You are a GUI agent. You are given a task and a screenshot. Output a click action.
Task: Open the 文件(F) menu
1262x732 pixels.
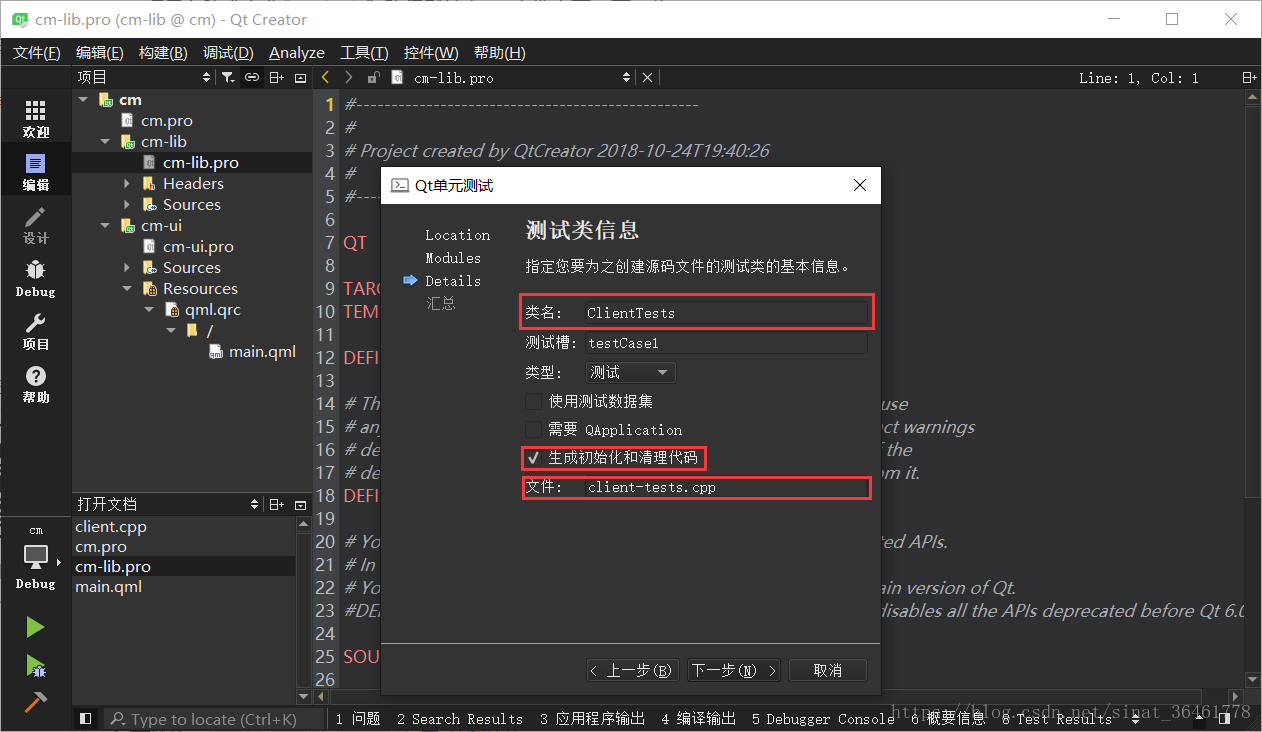point(36,52)
